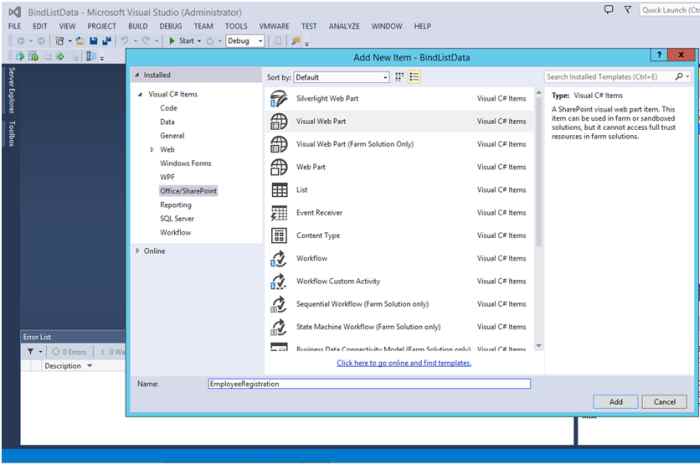The height and width of the screenshot is (465, 700).
Task: Select the Data category
Action: (167, 122)
